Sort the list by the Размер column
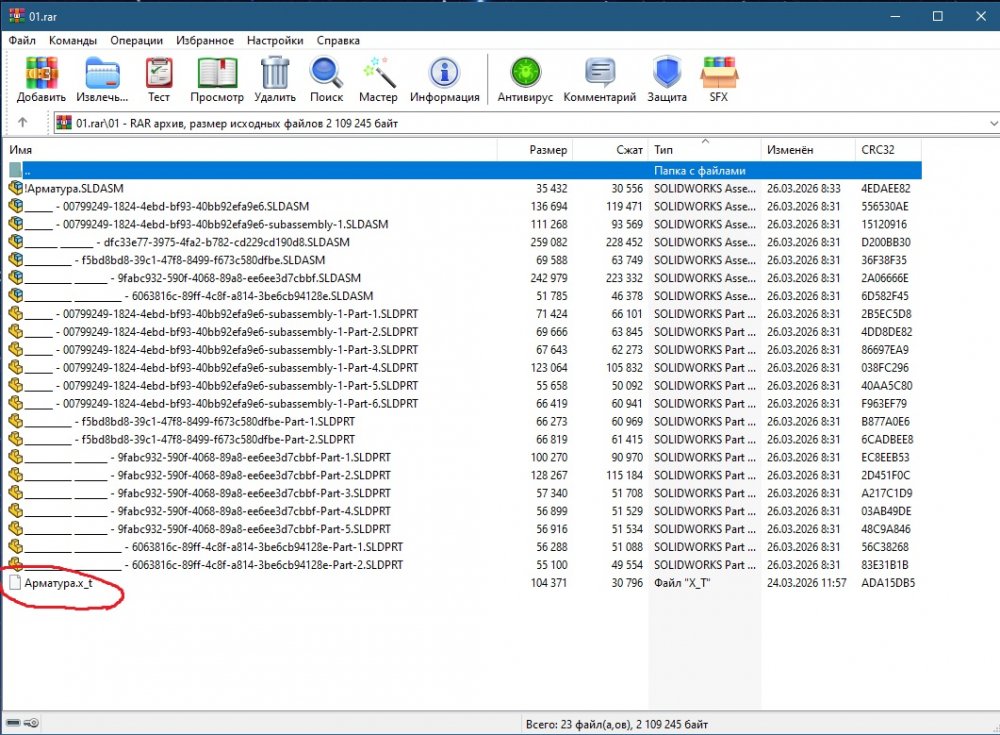1000x735 pixels. tap(535, 149)
